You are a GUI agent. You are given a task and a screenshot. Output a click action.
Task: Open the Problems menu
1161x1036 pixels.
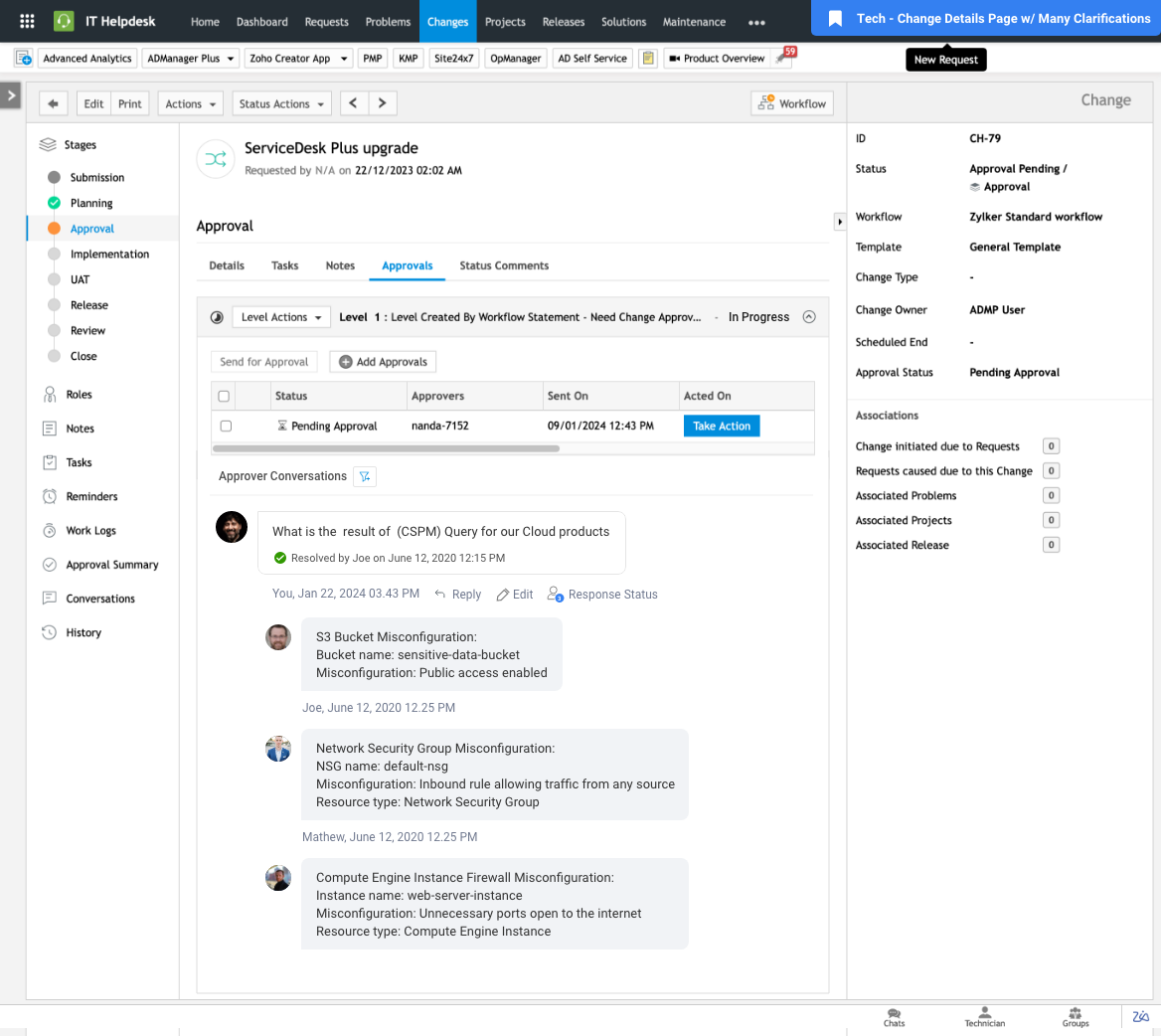[x=388, y=21]
